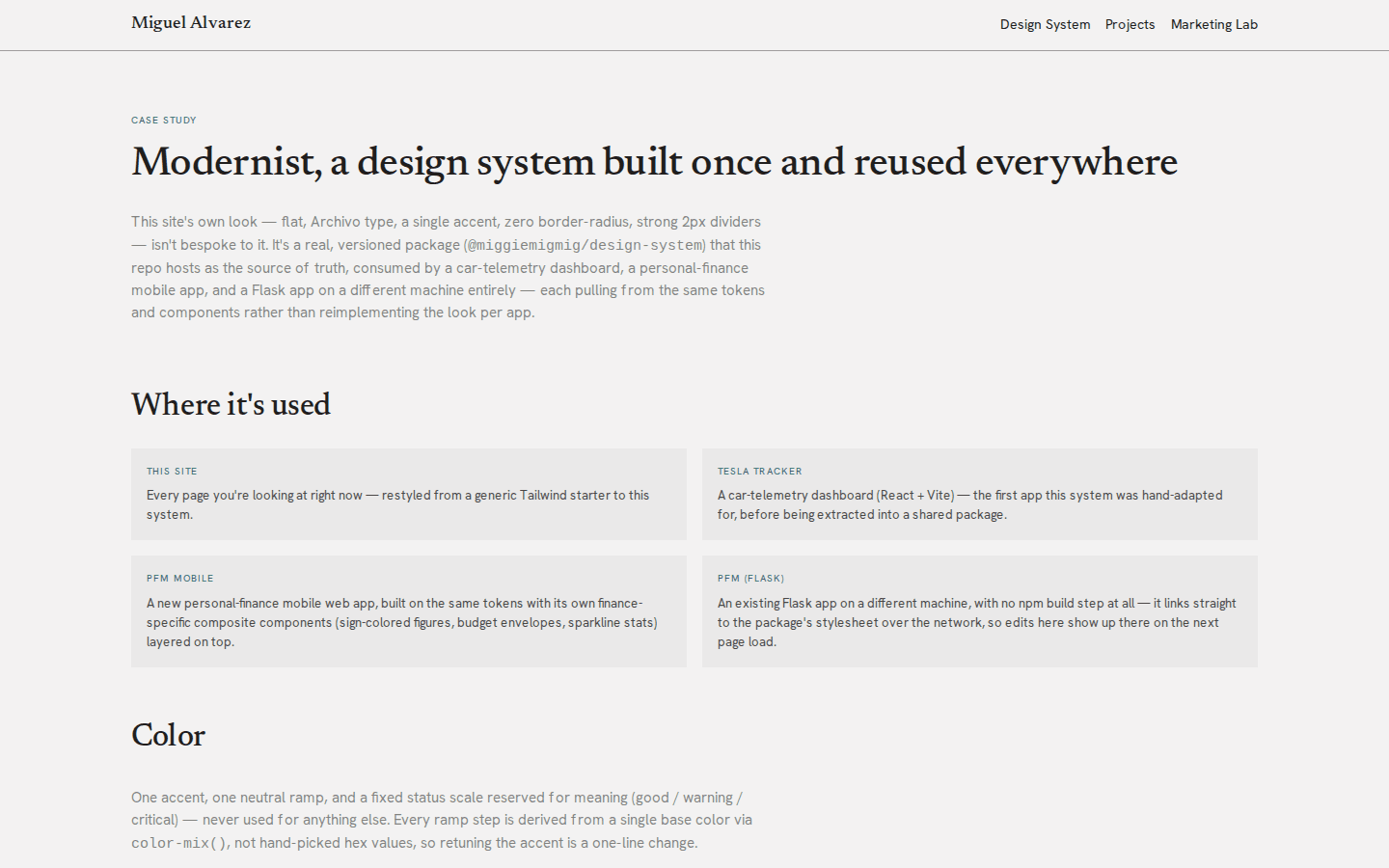The image size is (1389, 868).
Task: Click the 'An existing Flask app' description
Action: pos(977,622)
